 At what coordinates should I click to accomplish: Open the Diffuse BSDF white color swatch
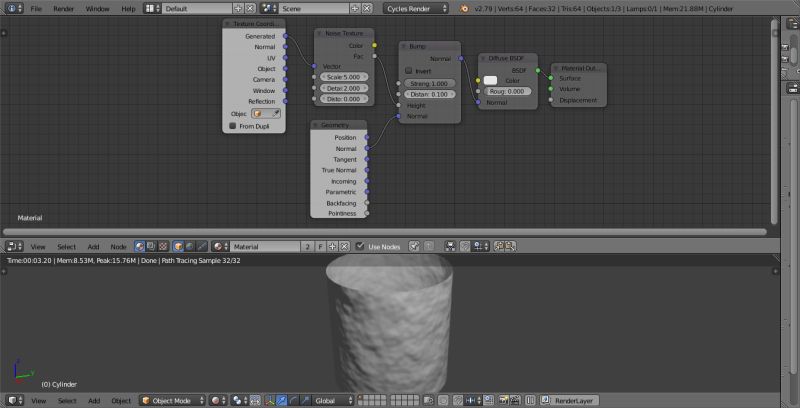(x=490, y=80)
